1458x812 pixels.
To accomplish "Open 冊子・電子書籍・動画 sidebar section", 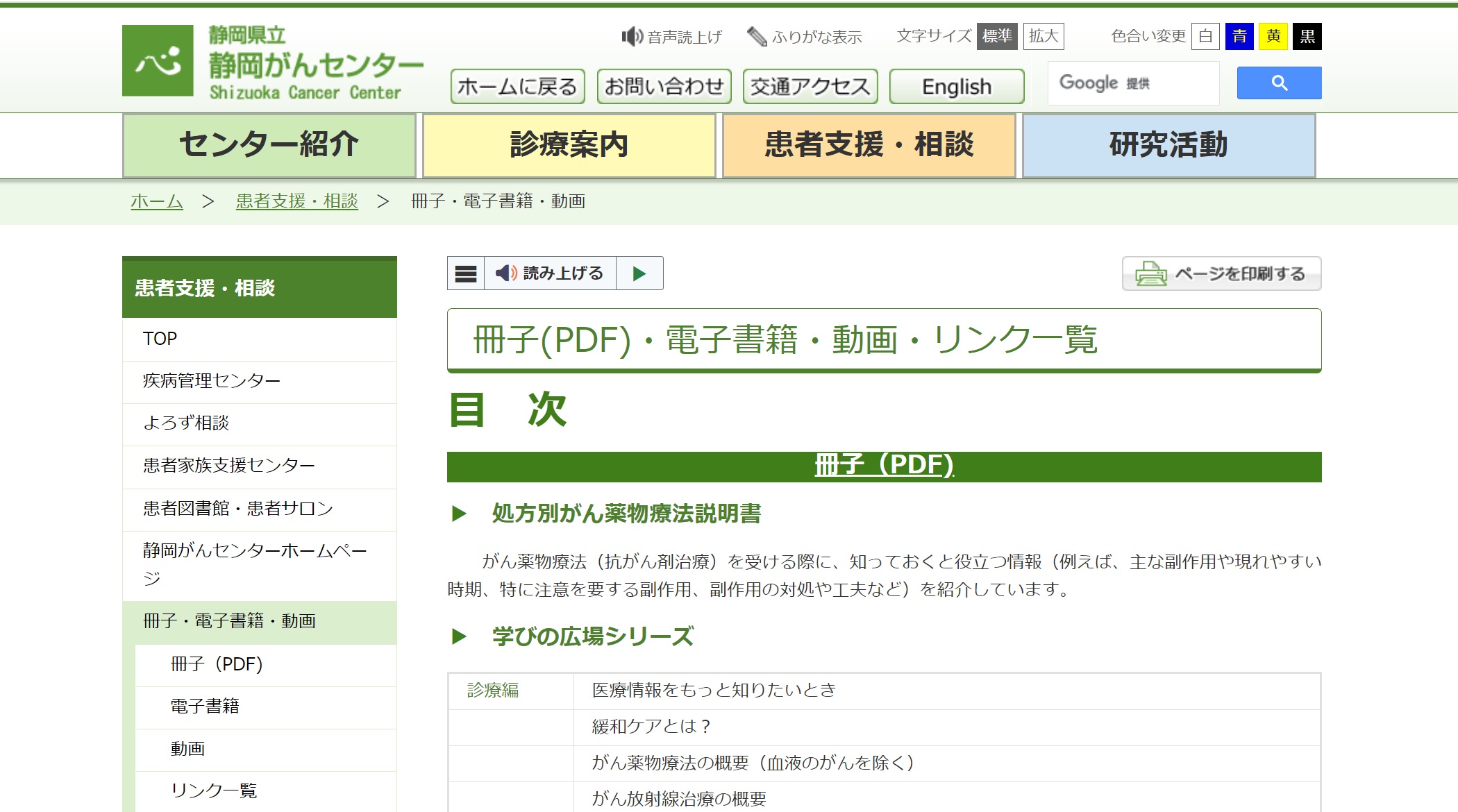I will click(230, 621).
